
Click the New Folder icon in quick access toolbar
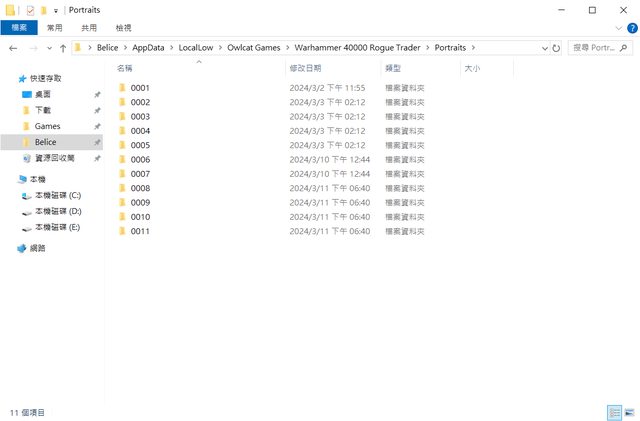point(43,10)
